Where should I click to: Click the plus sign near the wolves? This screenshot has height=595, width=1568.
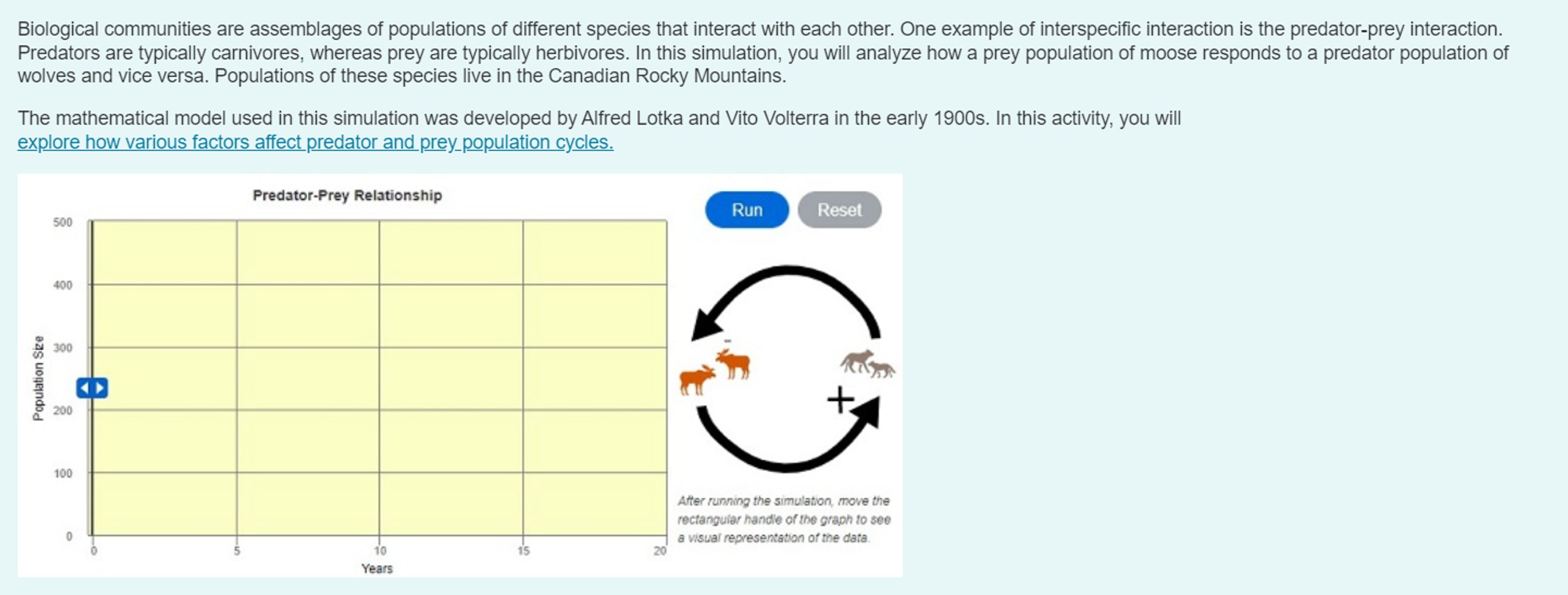coord(840,400)
